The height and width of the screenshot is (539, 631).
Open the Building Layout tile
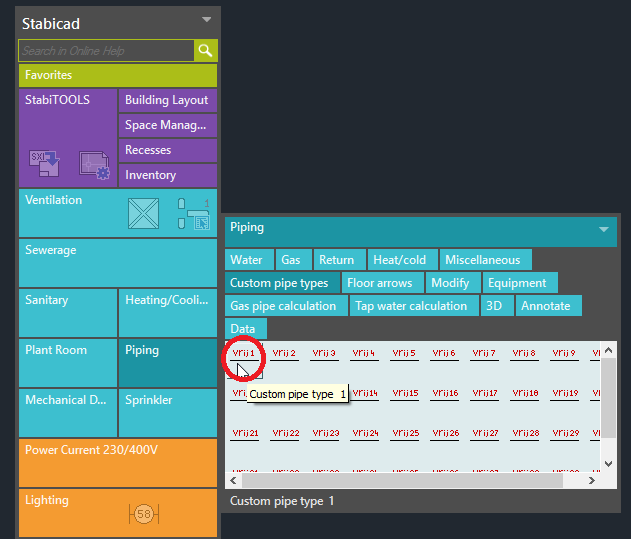click(x=168, y=100)
